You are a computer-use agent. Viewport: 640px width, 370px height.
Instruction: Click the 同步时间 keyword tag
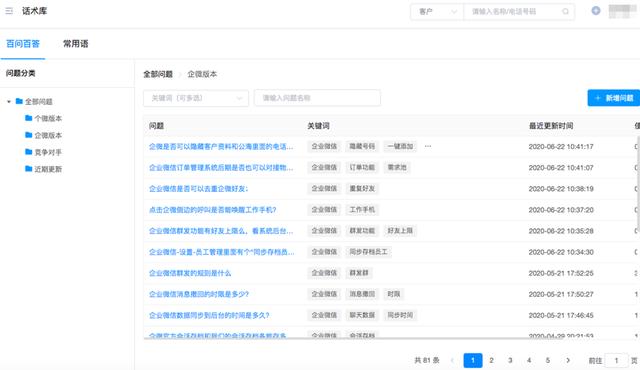(400, 315)
